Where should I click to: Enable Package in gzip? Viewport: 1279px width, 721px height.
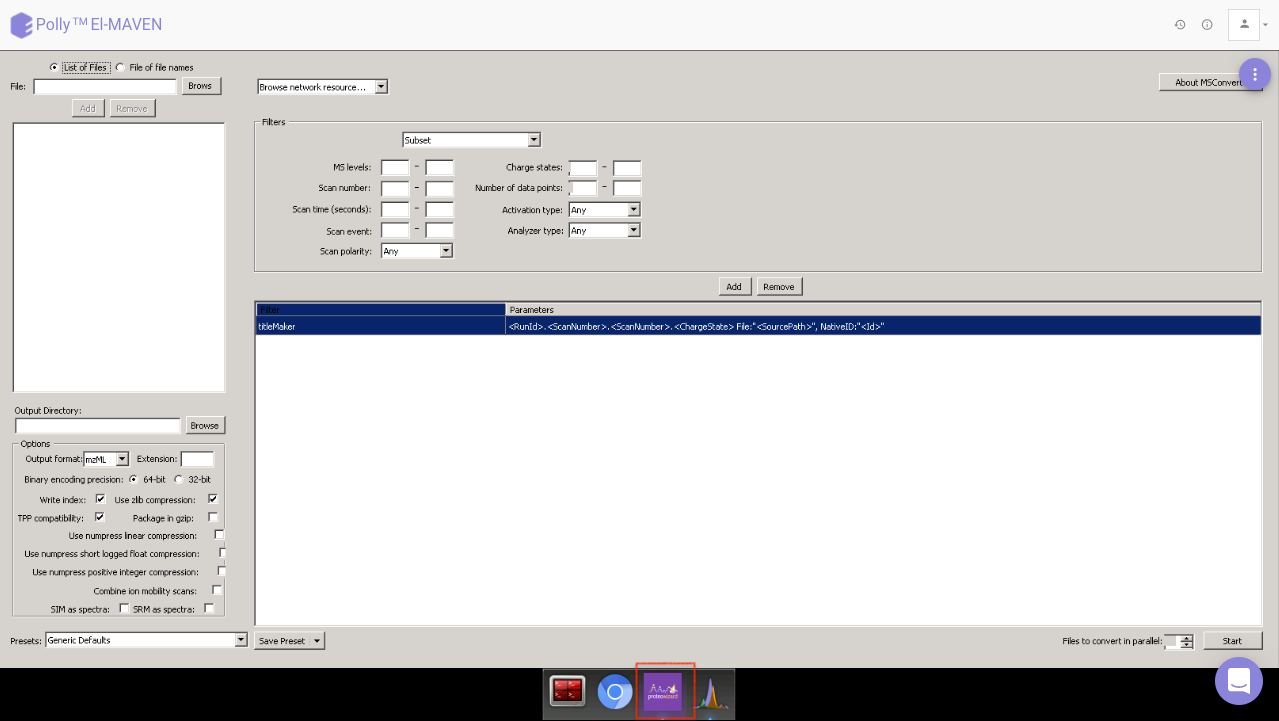pyautogui.click(x=213, y=517)
